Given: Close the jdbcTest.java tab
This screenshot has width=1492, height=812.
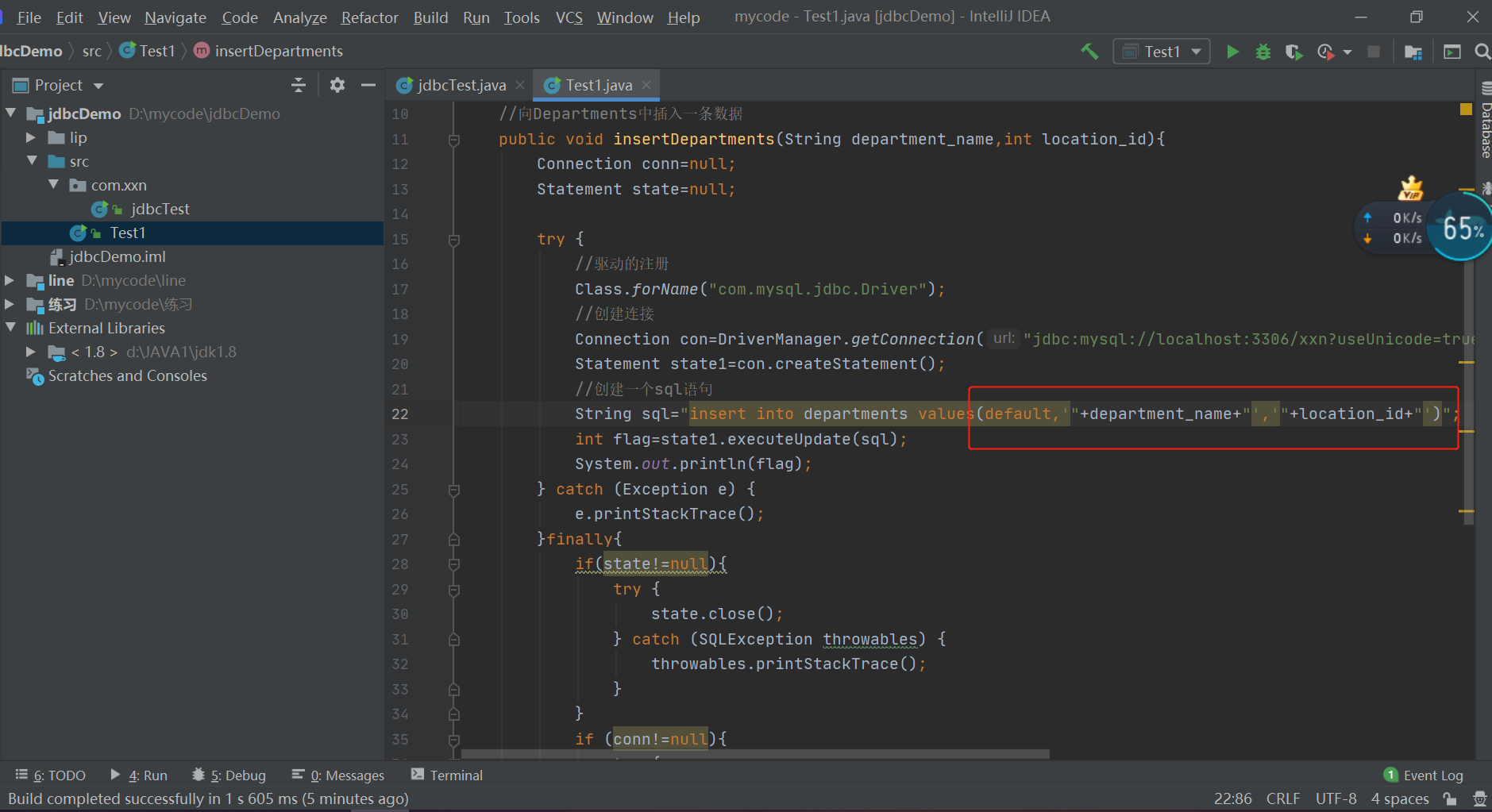Looking at the screenshot, I should 520,85.
